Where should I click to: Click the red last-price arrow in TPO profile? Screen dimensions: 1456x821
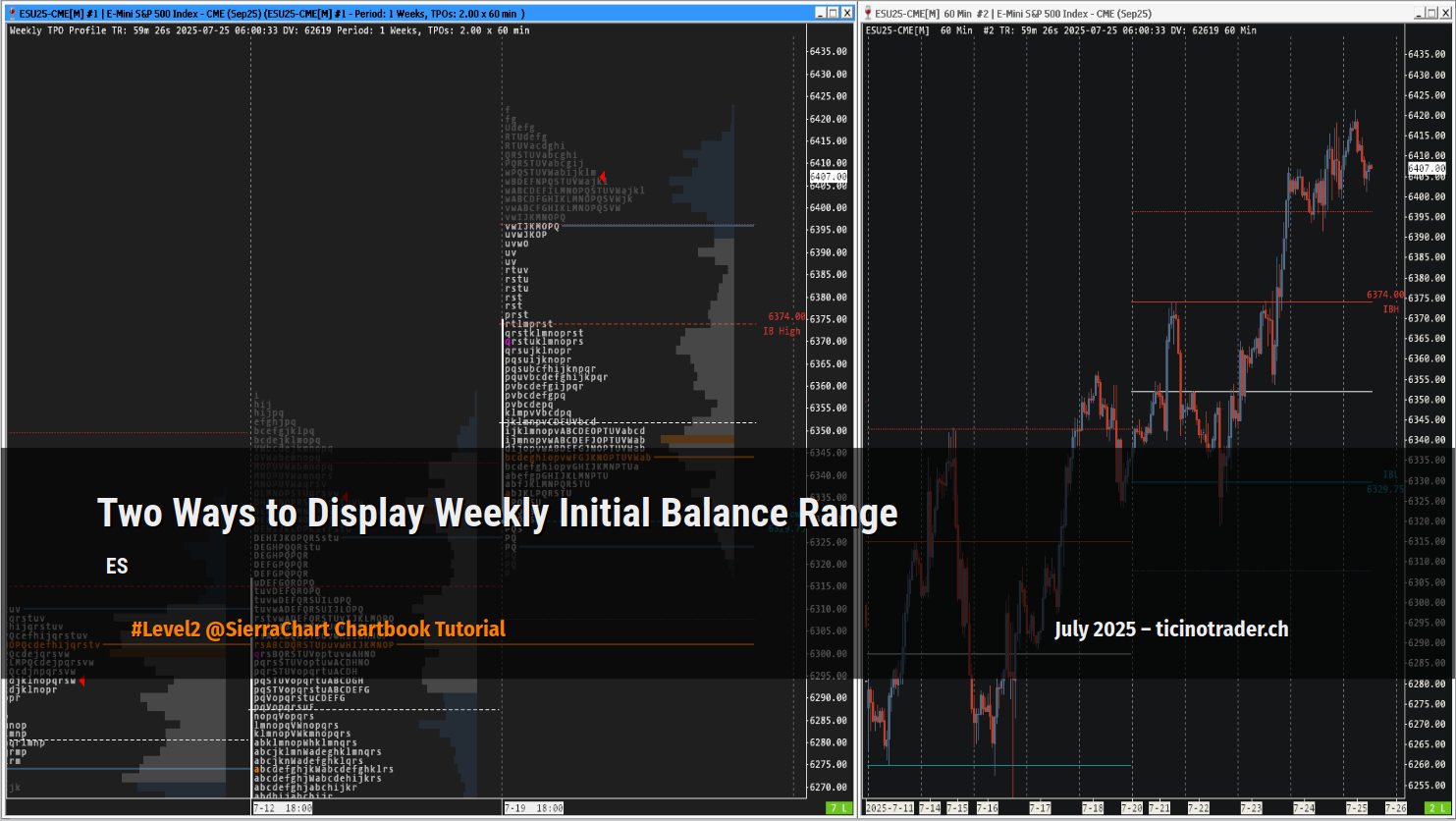click(x=603, y=177)
